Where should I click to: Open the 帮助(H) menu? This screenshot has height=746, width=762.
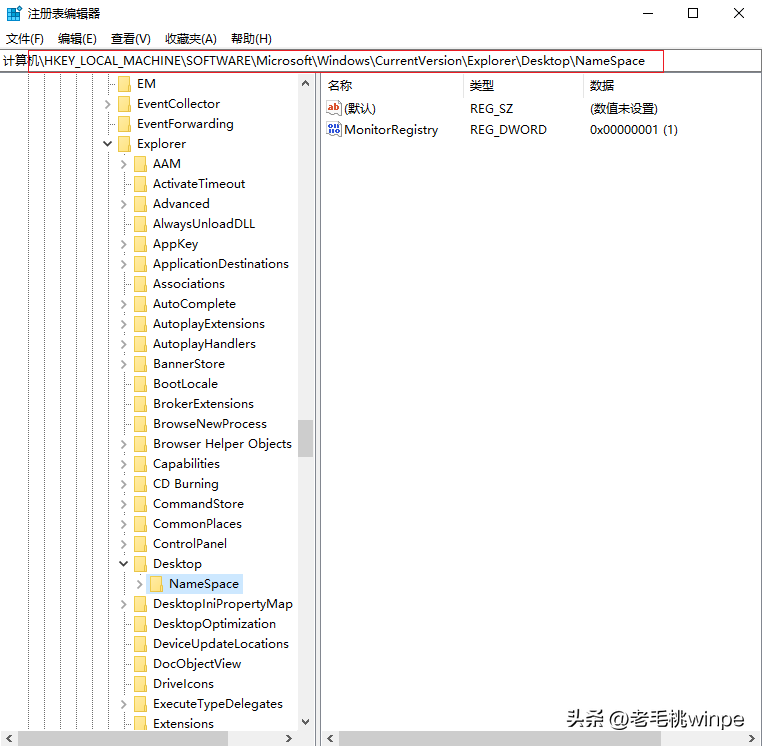click(x=251, y=39)
